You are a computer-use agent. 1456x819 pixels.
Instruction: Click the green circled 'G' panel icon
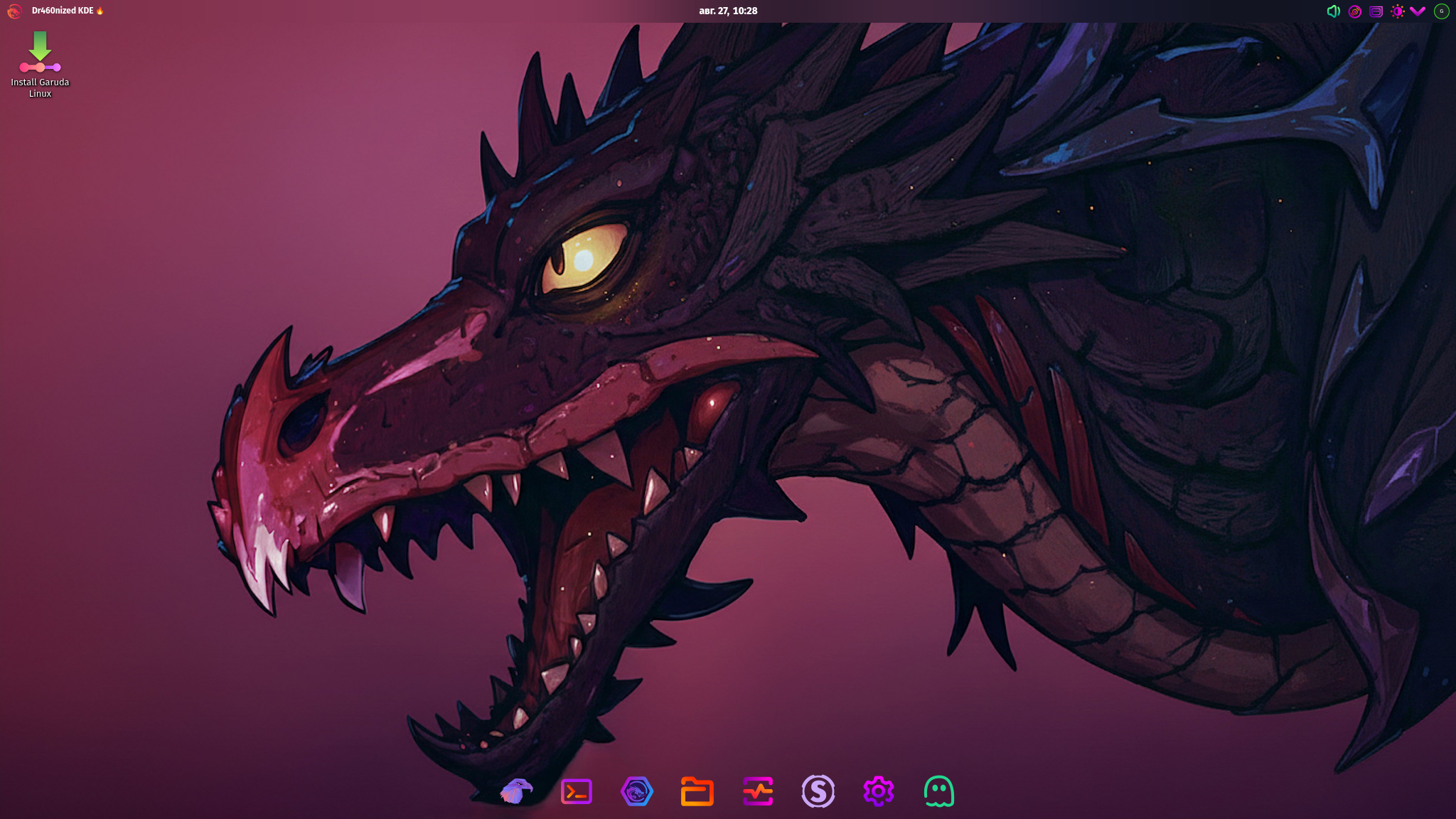pos(1441,11)
